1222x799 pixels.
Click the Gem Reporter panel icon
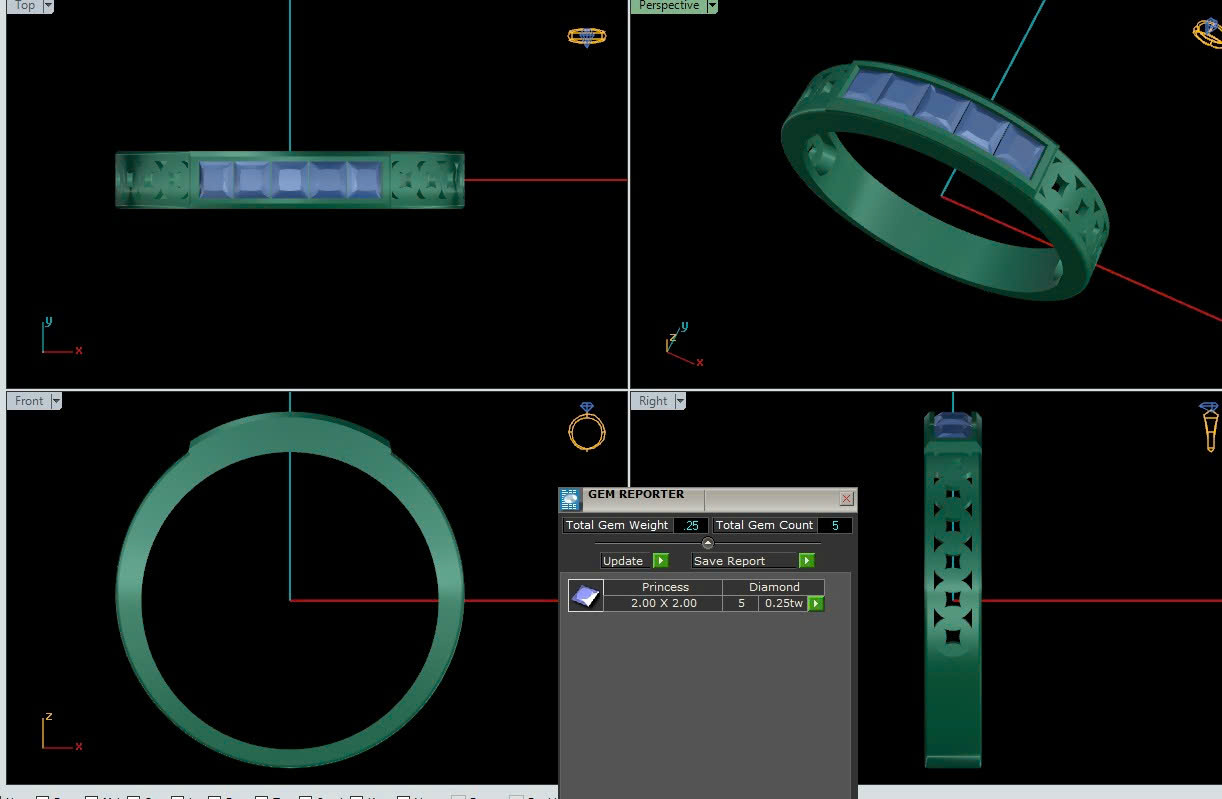570,499
